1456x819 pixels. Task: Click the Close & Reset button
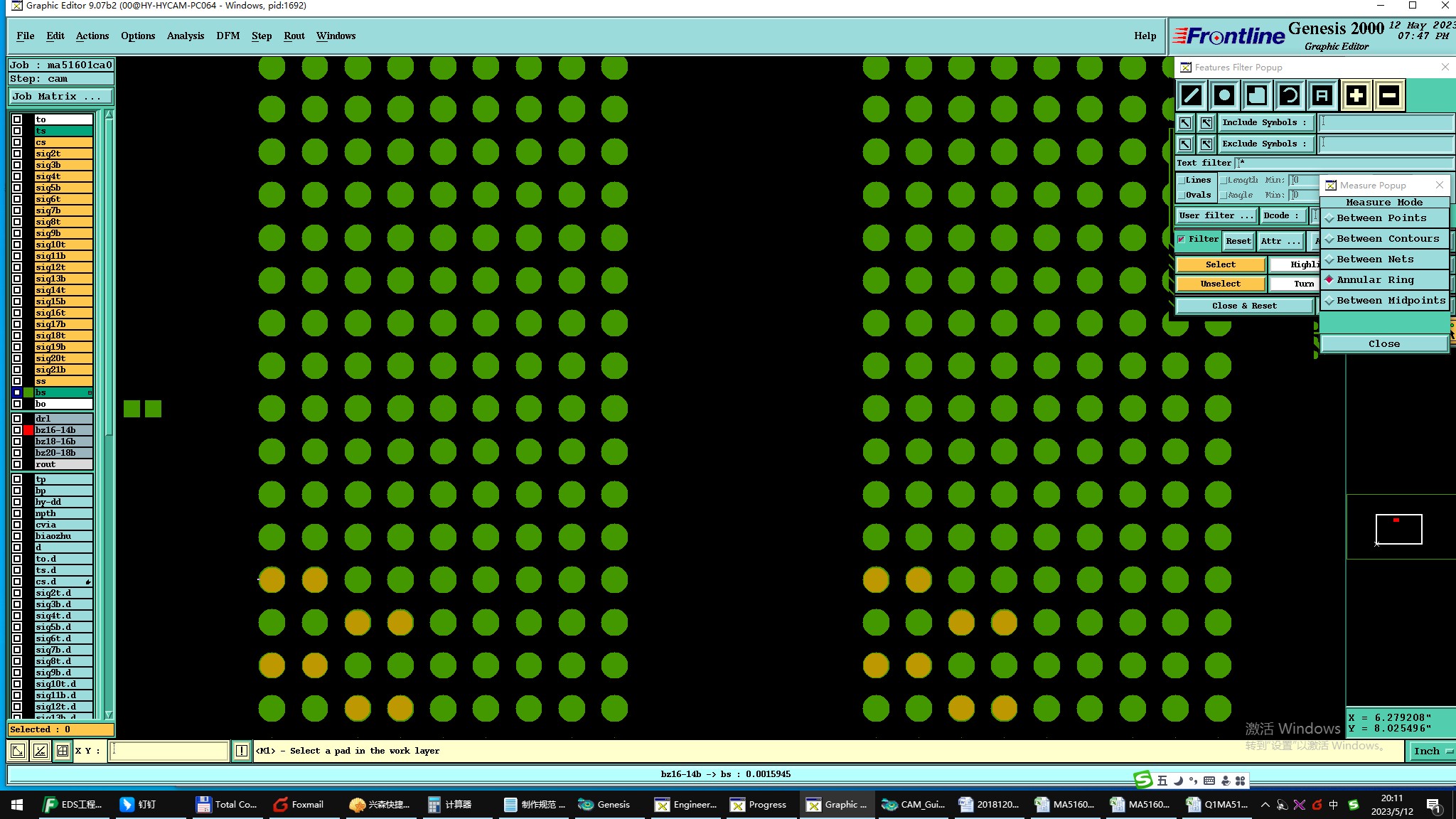[1243, 306]
